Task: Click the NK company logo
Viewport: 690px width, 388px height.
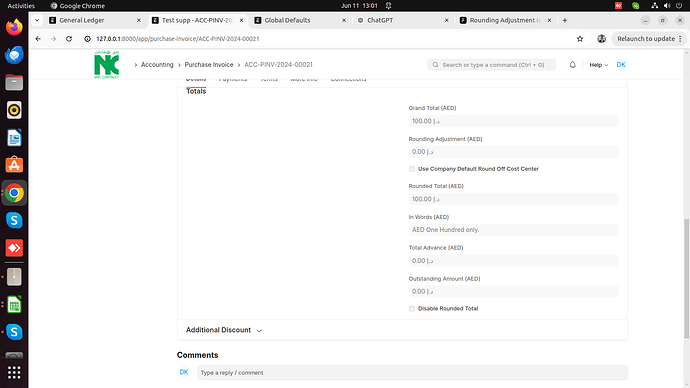Action: pos(106,65)
